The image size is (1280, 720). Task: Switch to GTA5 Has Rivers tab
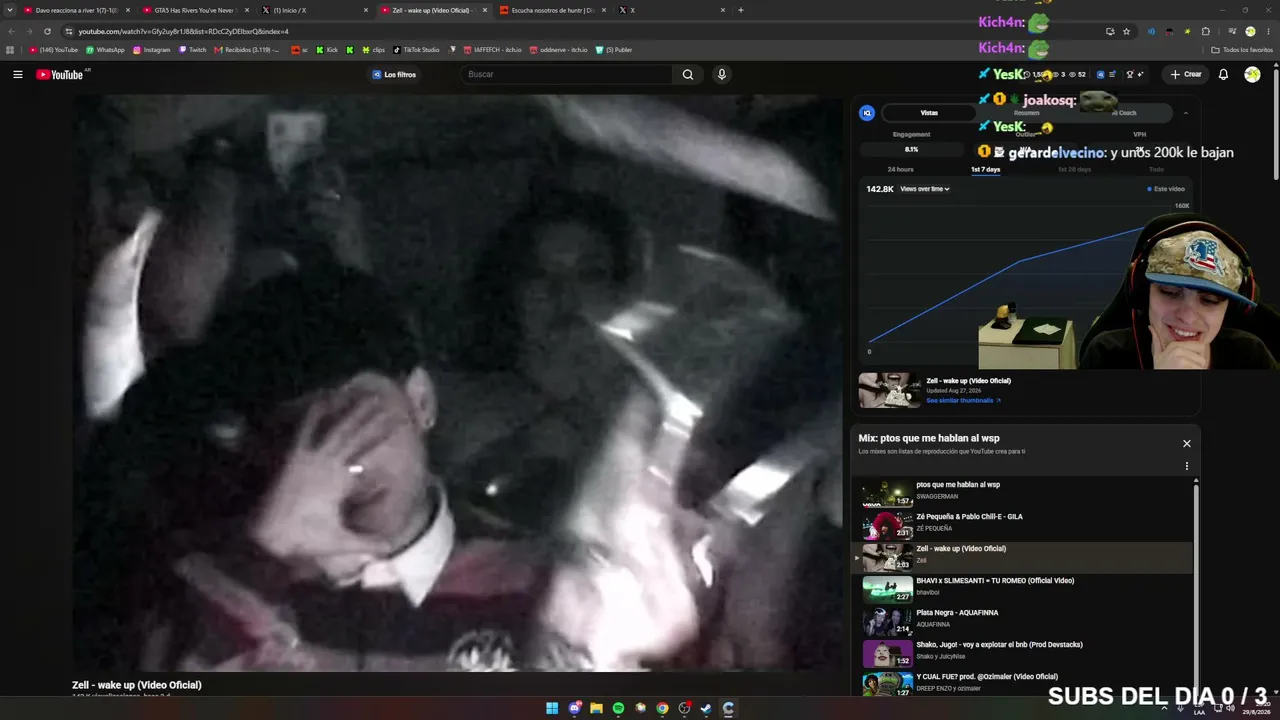pyautogui.click(x=194, y=10)
